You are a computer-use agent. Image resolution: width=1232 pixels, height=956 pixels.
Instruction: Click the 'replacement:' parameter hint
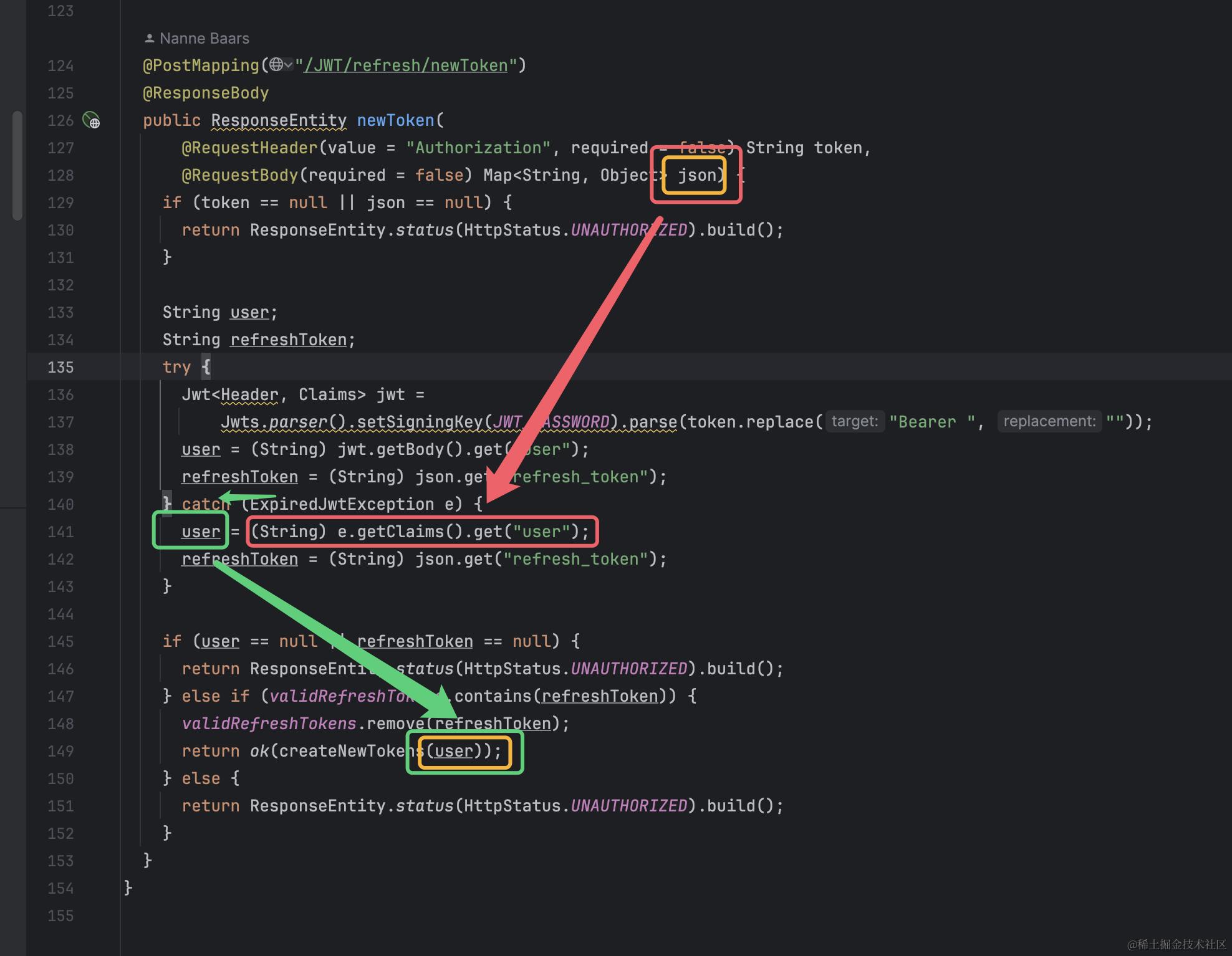point(1049,422)
